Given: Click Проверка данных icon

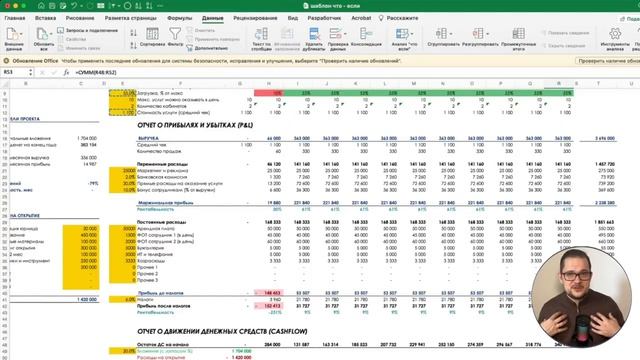Looking at the screenshot, I should click(x=336, y=34).
